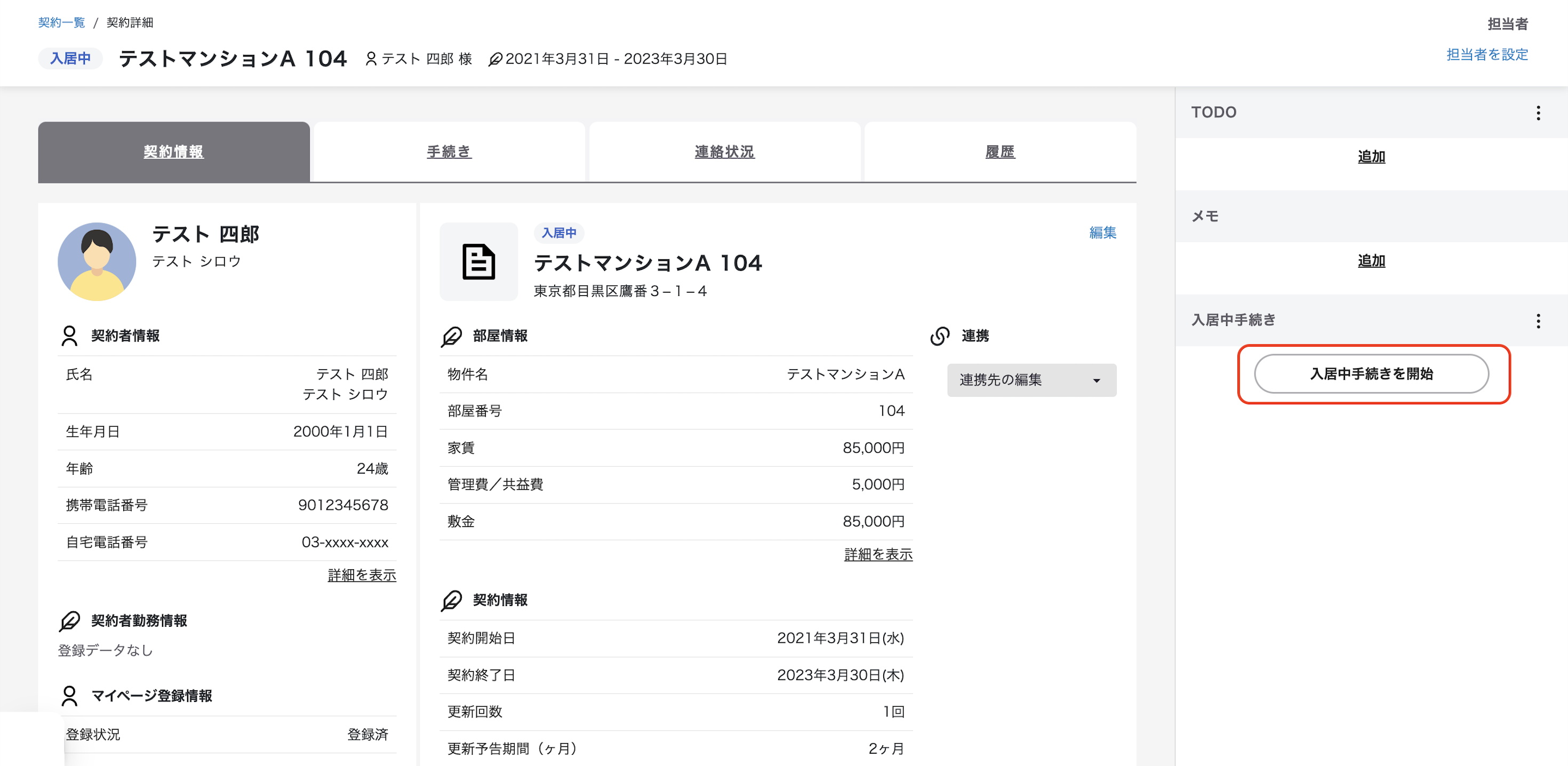Click the address 東京都目黒区鷹番３−１−４
The height and width of the screenshot is (766, 1568).
point(620,291)
